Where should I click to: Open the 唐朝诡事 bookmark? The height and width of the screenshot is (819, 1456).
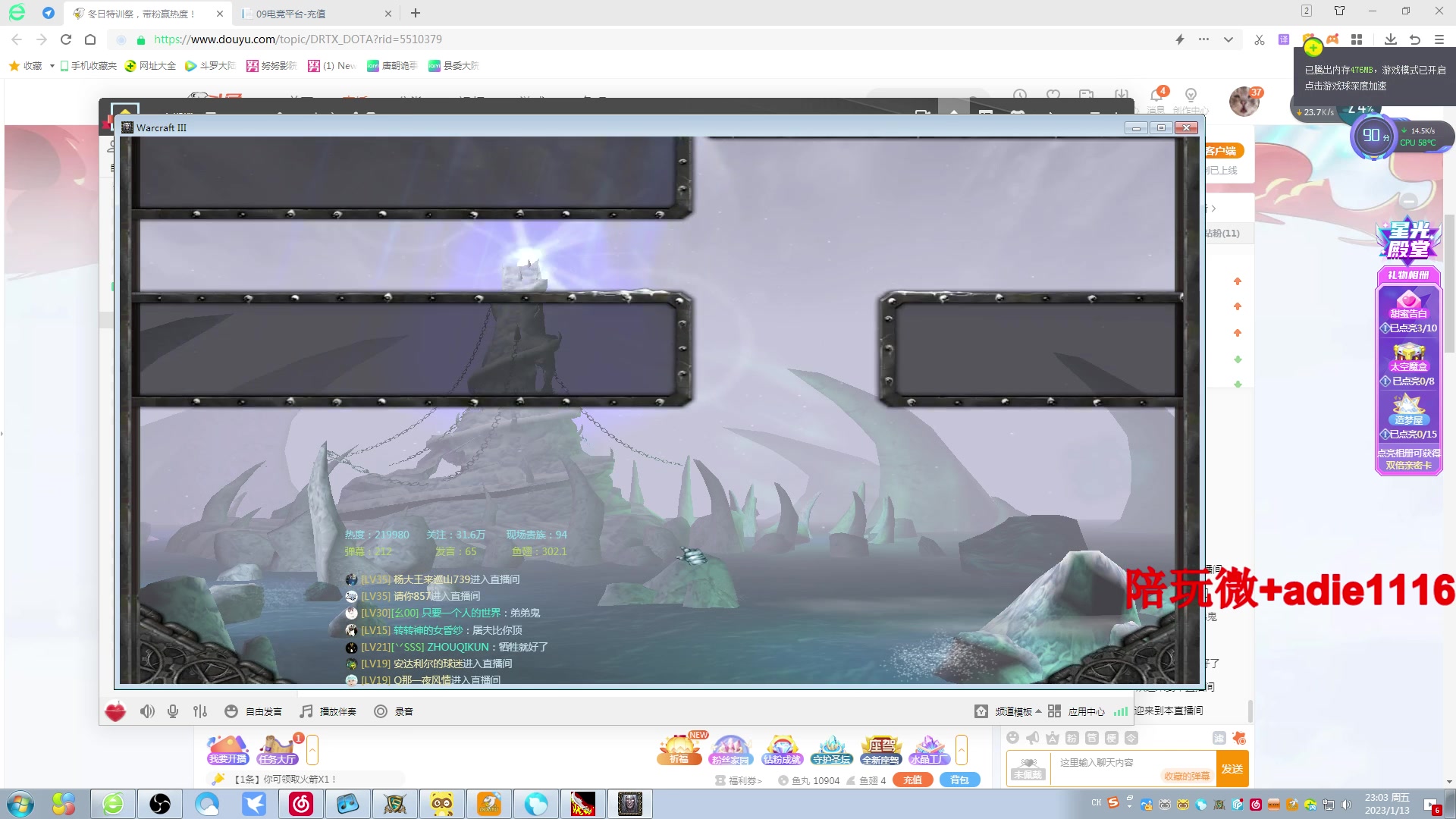pyautogui.click(x=393, y=66)
